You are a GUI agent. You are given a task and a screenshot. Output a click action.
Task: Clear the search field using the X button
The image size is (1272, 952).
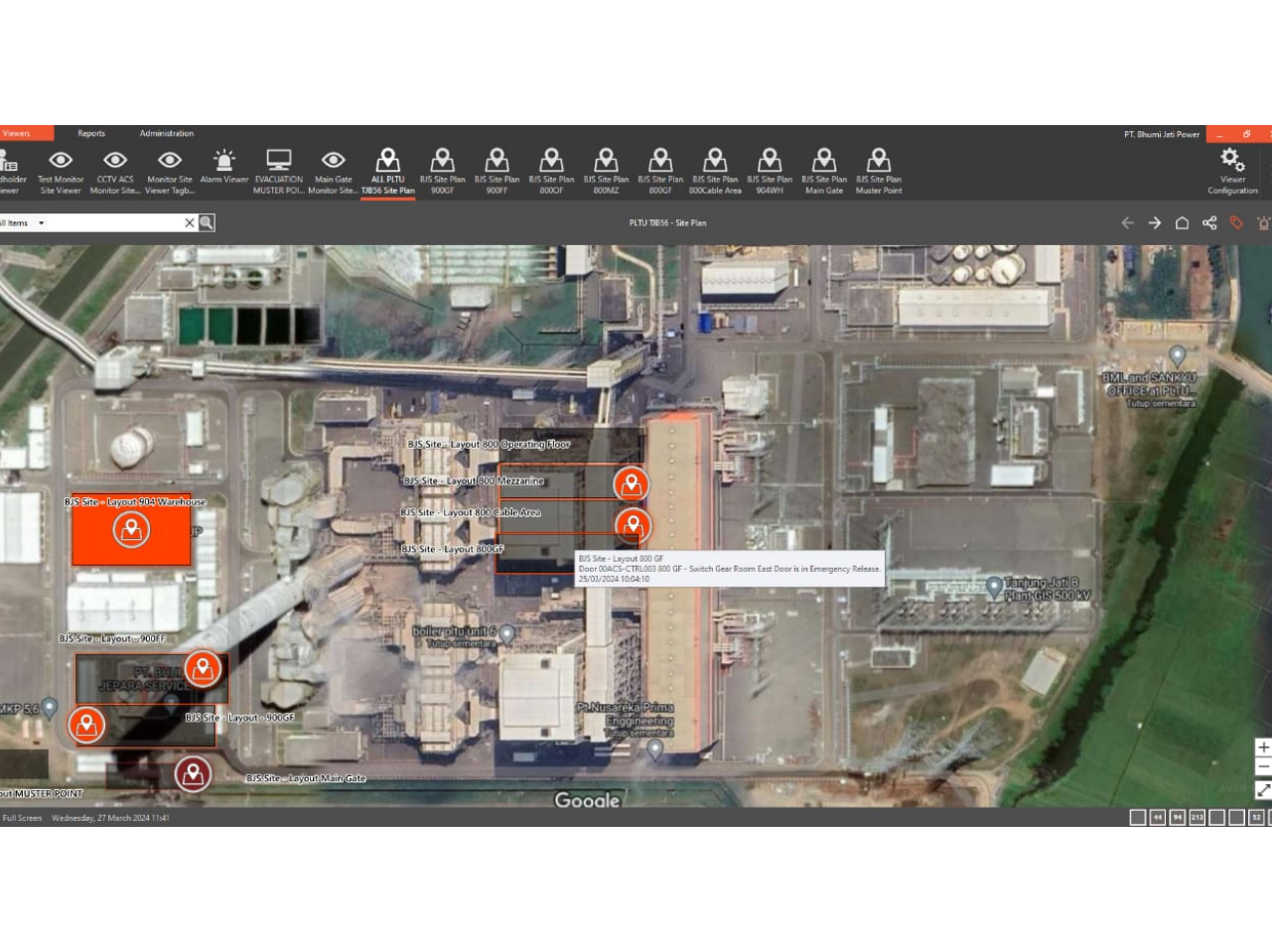coord(189,222)
